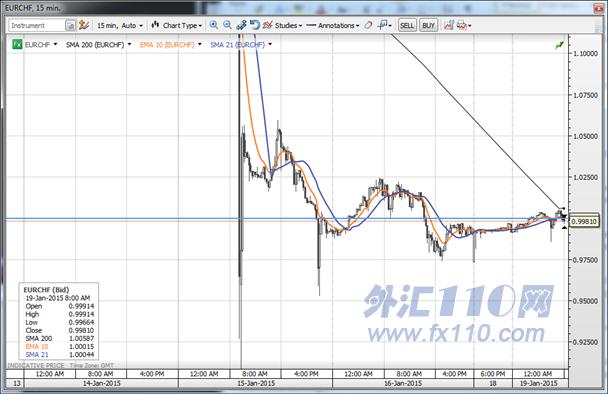Click the satellite-style icon in toolbar

click(x=241, y=25)
